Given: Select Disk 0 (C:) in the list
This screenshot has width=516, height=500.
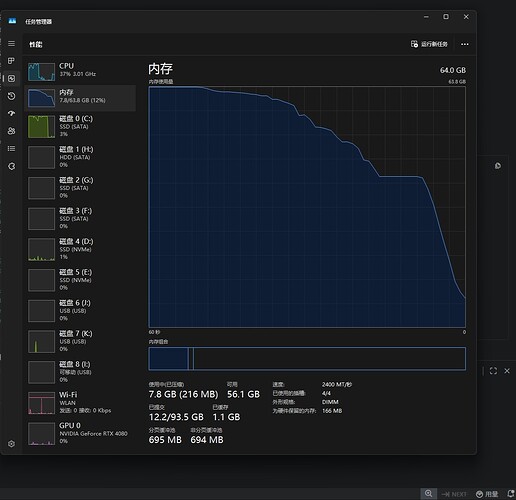Looking at the screenshot, I should coord(80,126).
